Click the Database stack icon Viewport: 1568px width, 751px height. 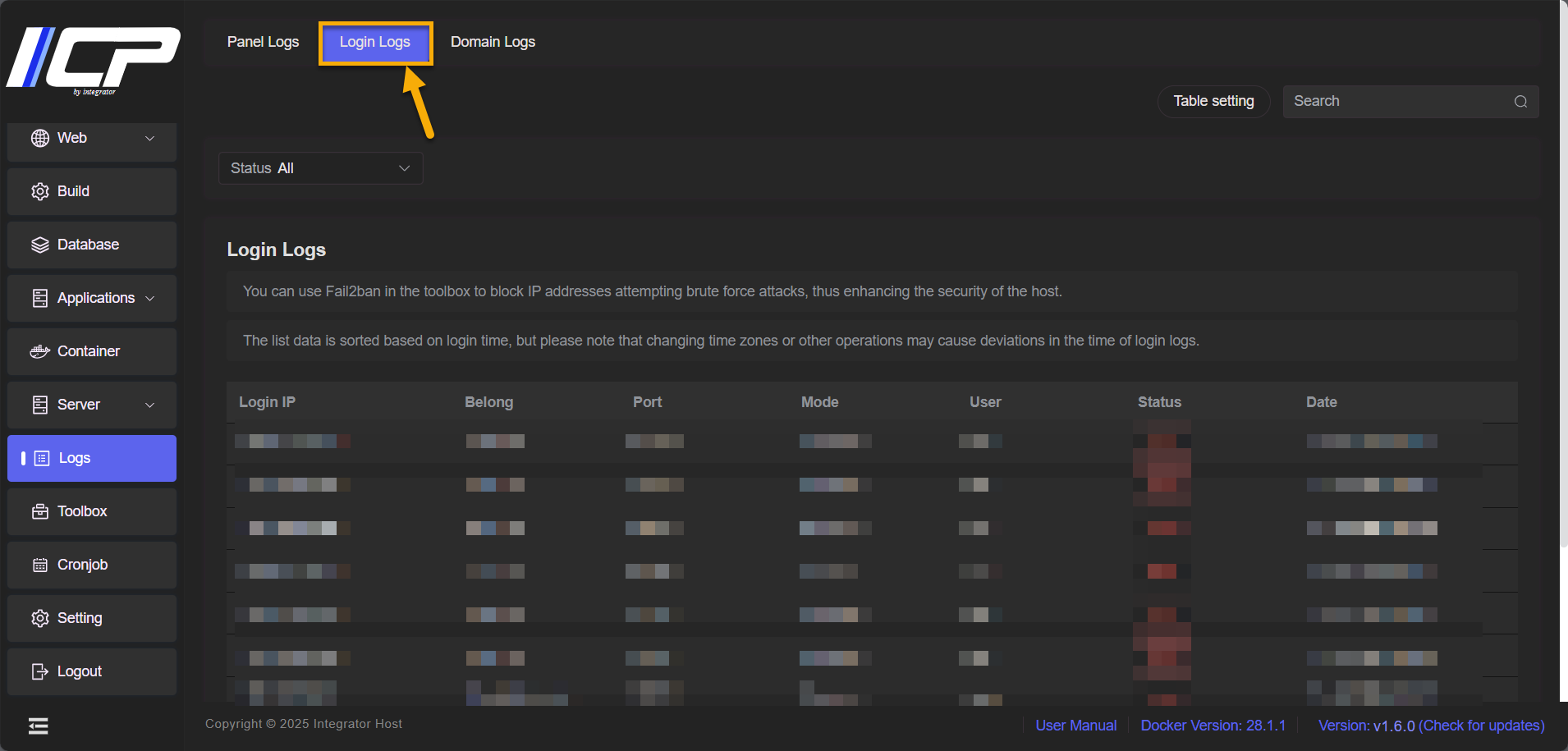(40, 245)
